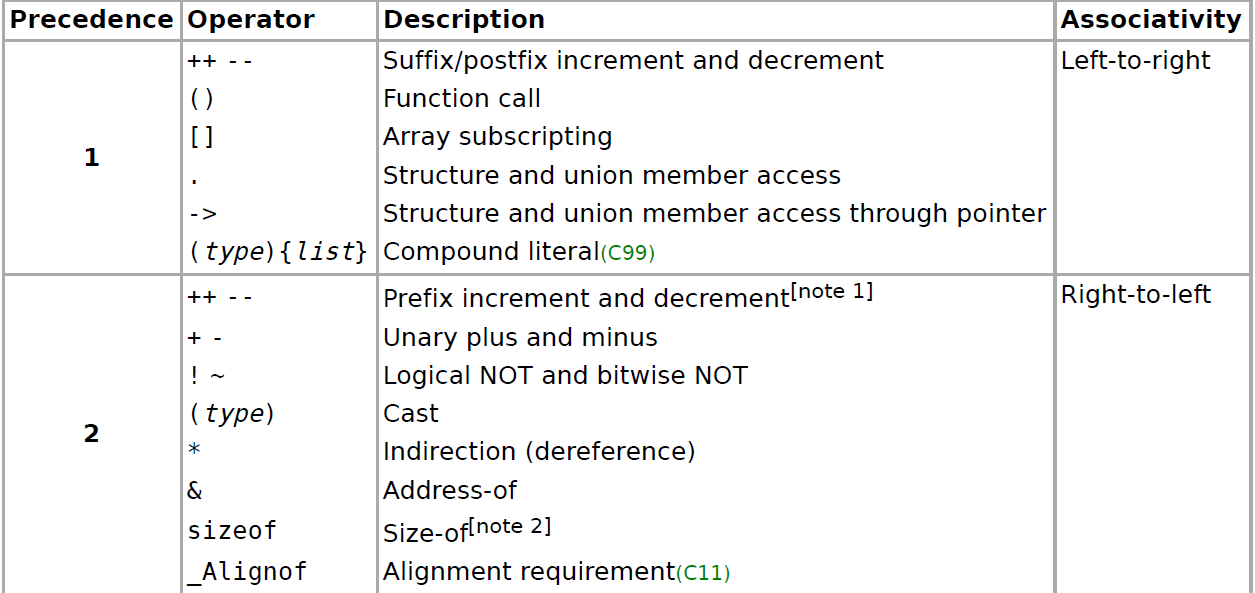The height and width of the screenshot is (593, 1255).
Task: Click the Precedence column header
Action: (92, 20)
